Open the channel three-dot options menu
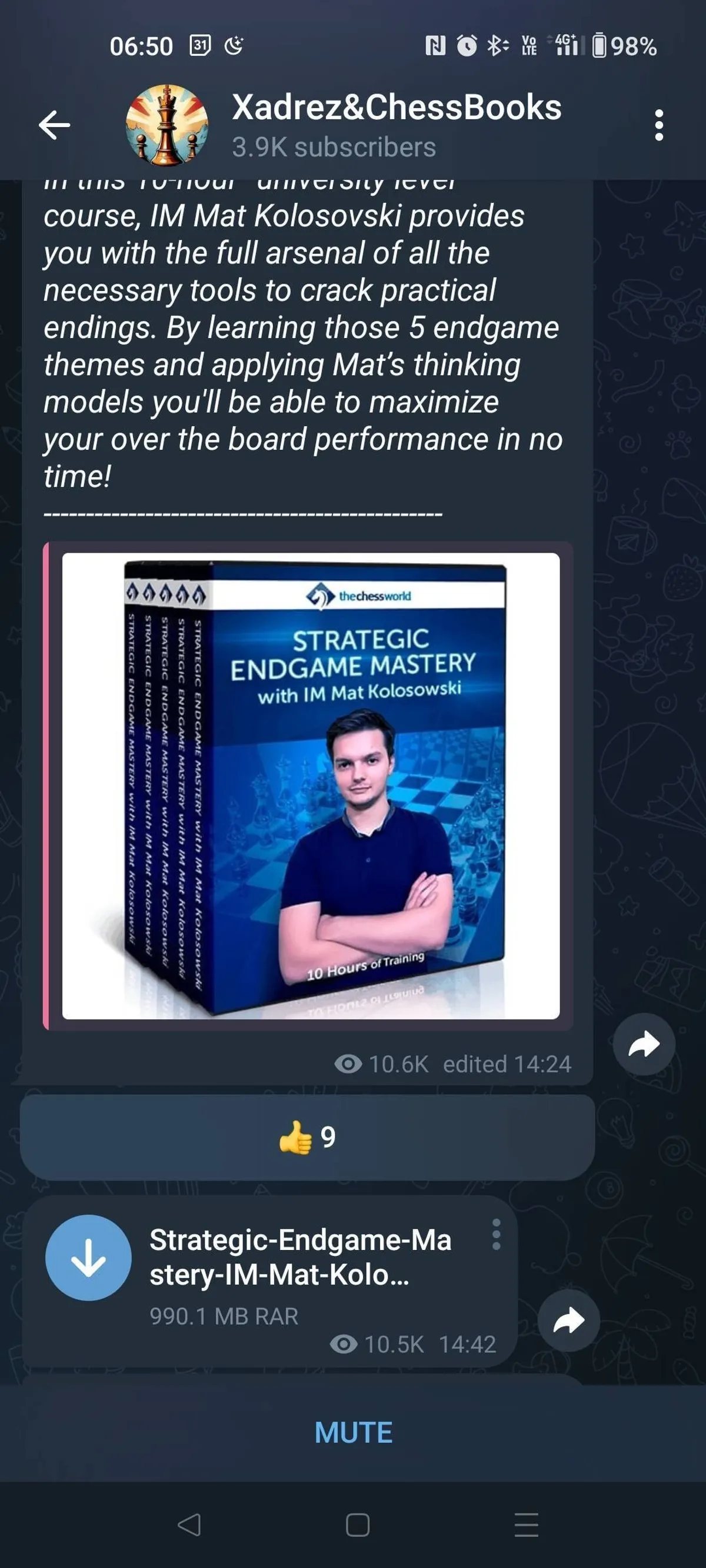 coord(658,125)
